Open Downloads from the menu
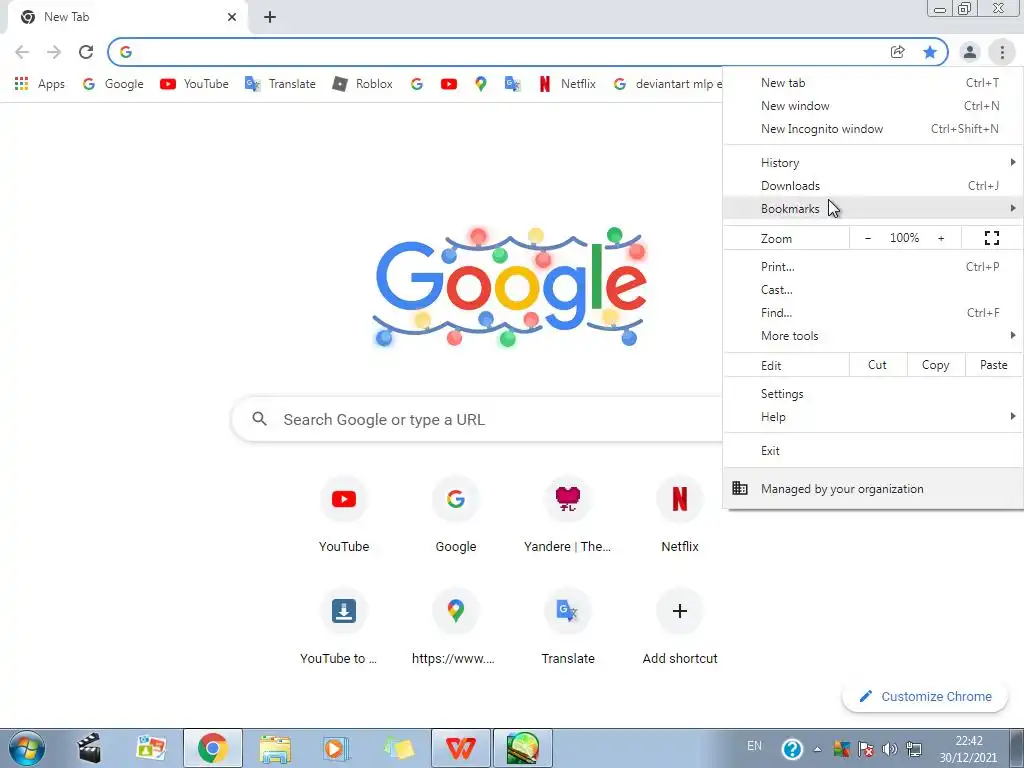 point(873,185)
